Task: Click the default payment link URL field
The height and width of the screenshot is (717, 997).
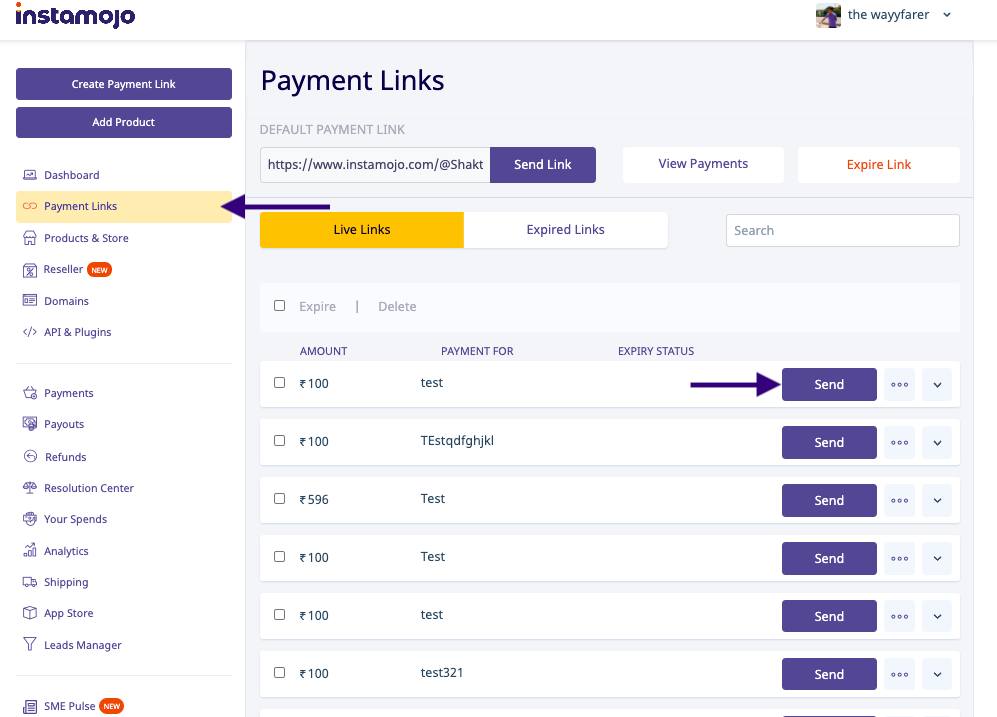Action: [x=375, y=165]
